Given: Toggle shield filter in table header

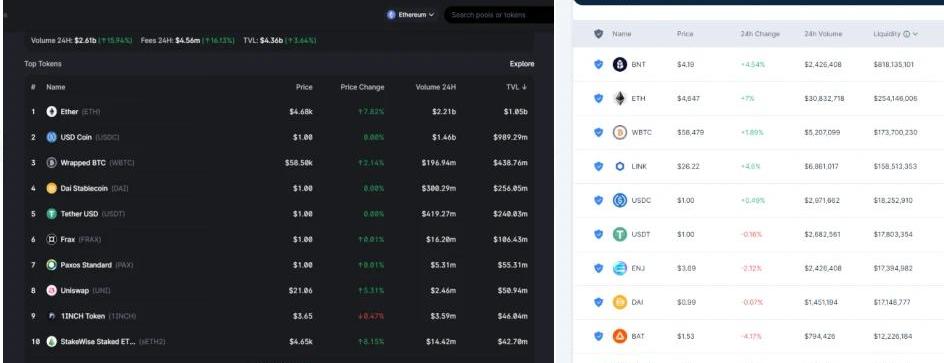Looking at the screenshot, I should [598, 34].
